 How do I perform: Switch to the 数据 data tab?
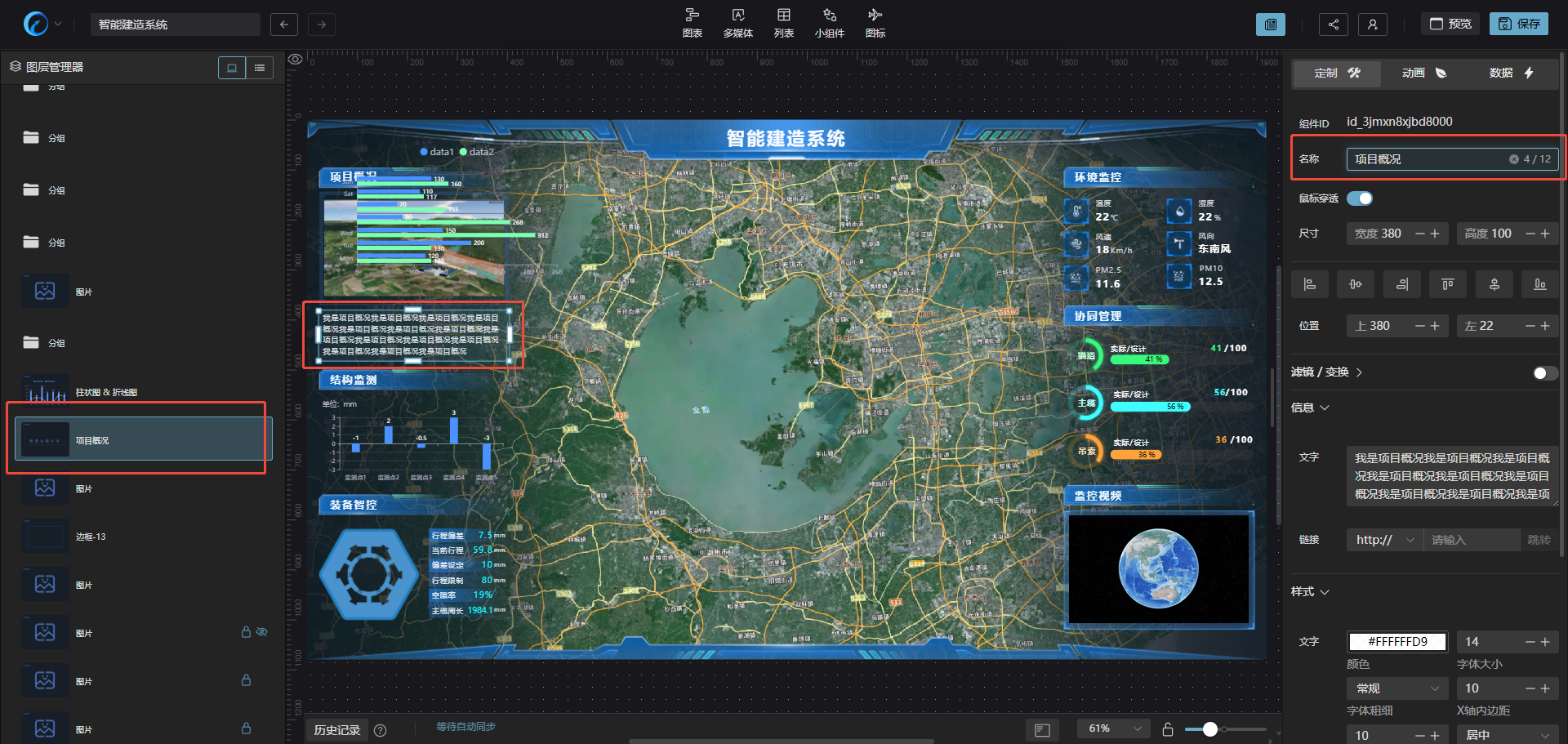(x=1511, y=73)
